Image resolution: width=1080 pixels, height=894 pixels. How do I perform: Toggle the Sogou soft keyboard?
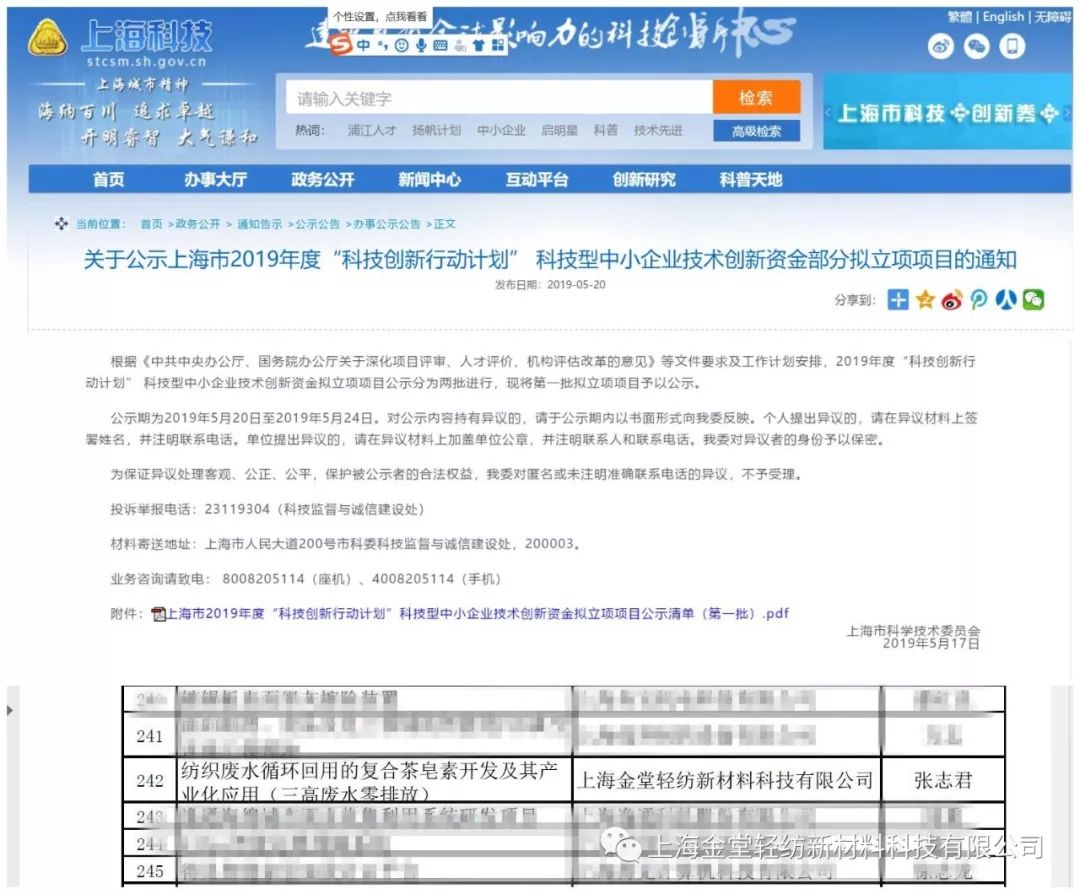tap(441, 45)
